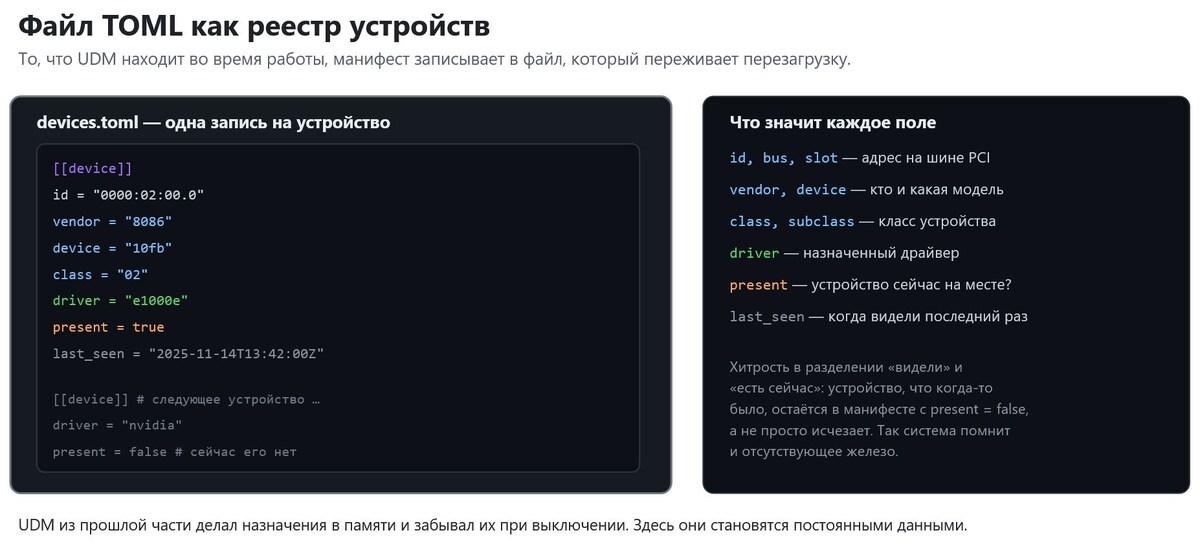This screenshot has height=559, width=1200.
Task: Click the heading "Файл TOML как реестр устройств"
Action: [255, 25]
